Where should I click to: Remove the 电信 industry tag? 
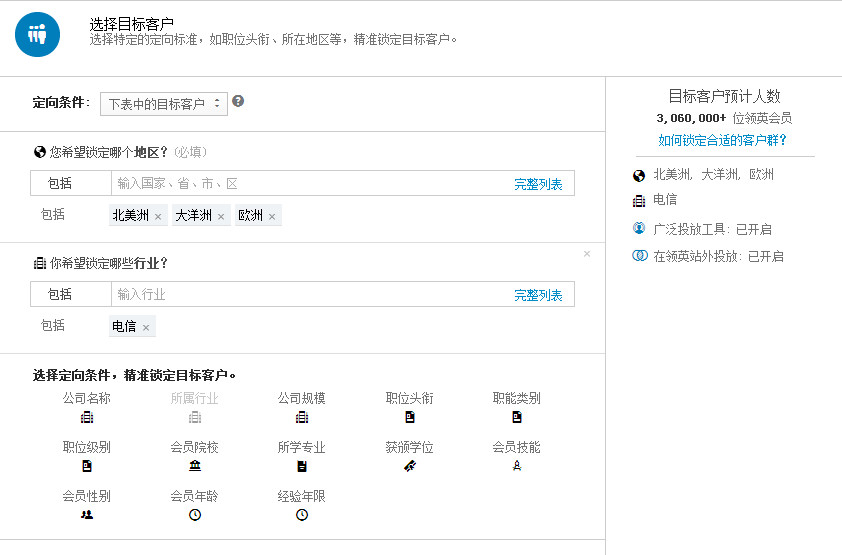click(x=146, y=327)
